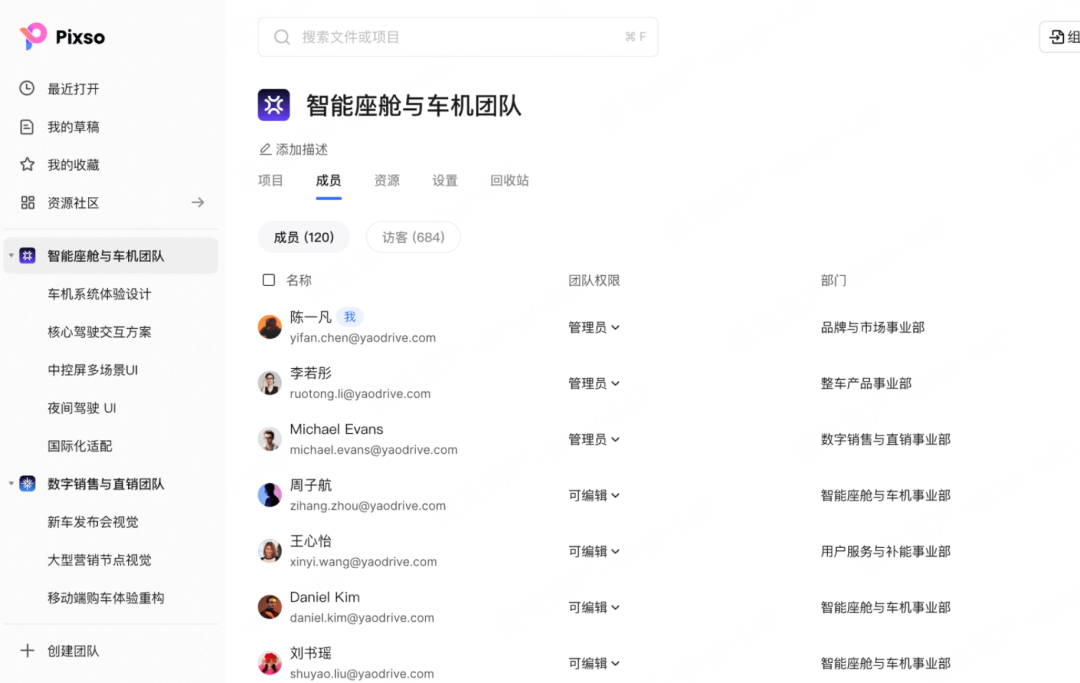Image resolution: width=1080 pixels, height=683 pixels.
Task: Click 添加描述 link
Action: 294,149
